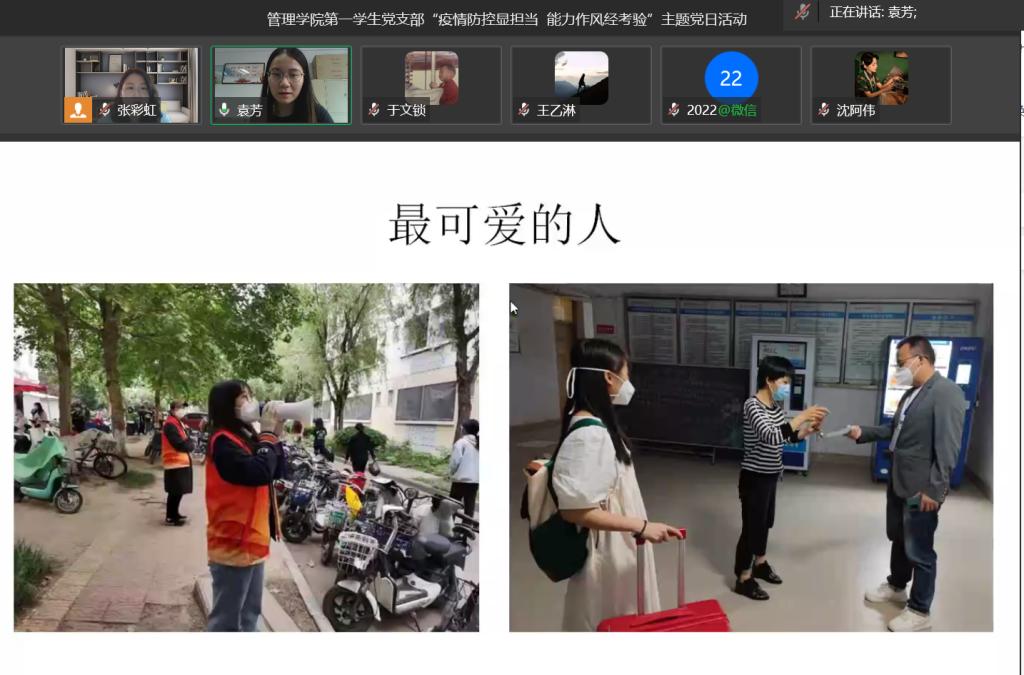Viewport: 1024px width, 675px height.
Task: Click the orange host badge on 张彩虹's tile
Action: (x=78, y=110)
